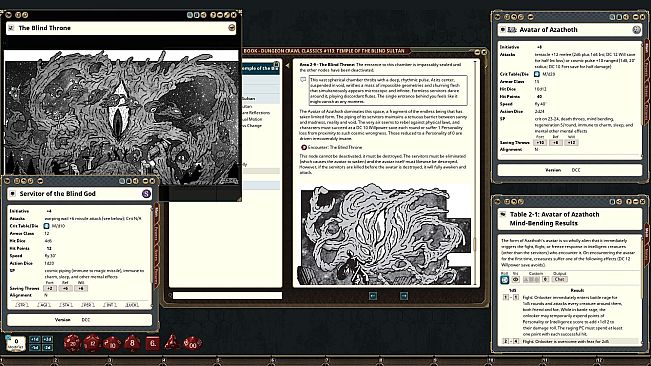Click link icon beside Table 2-1 title
The height and width of the screenshot is (366, 651).
(503, 215)
